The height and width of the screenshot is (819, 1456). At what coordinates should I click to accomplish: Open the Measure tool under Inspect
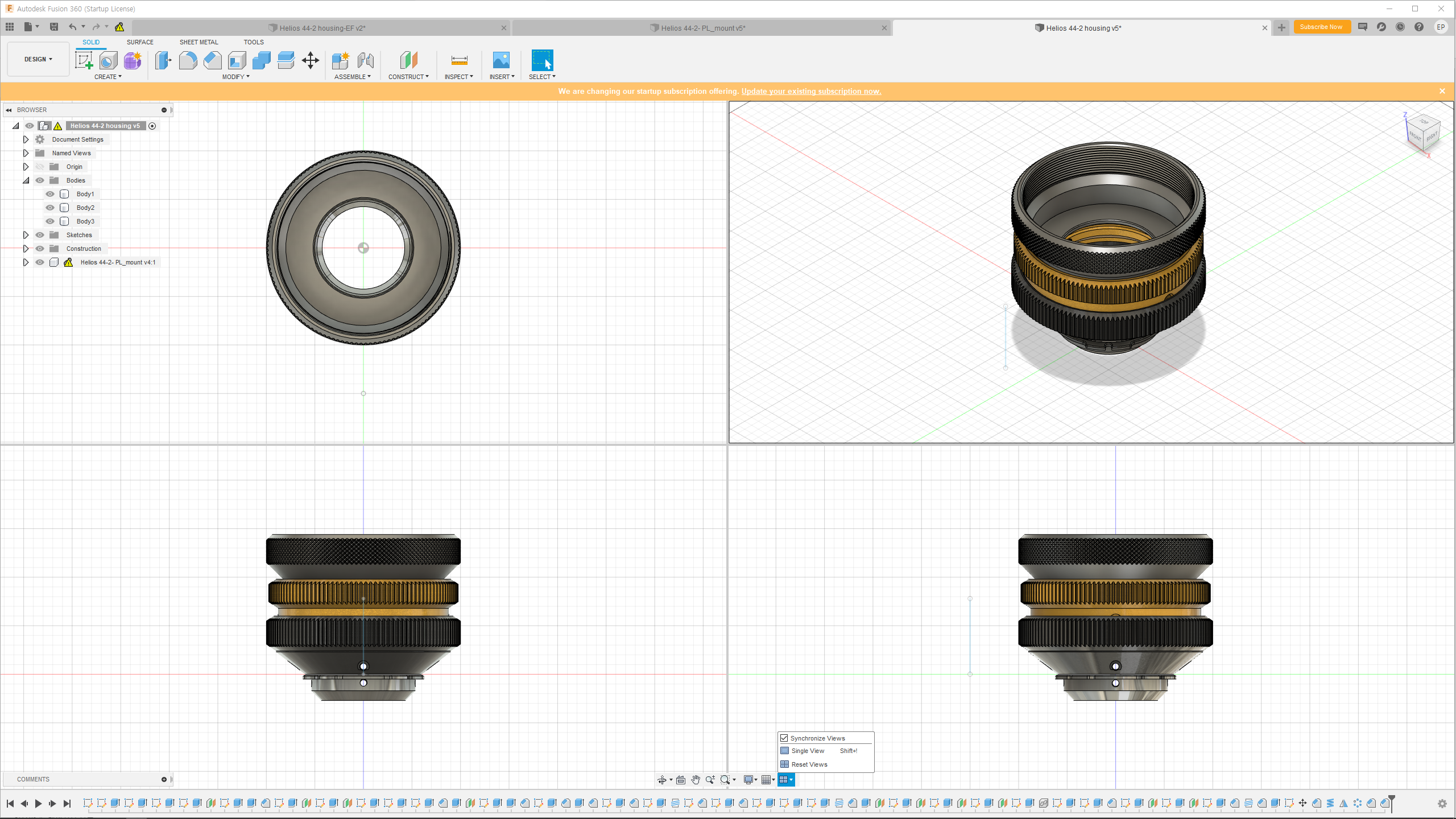pos(459,60)
